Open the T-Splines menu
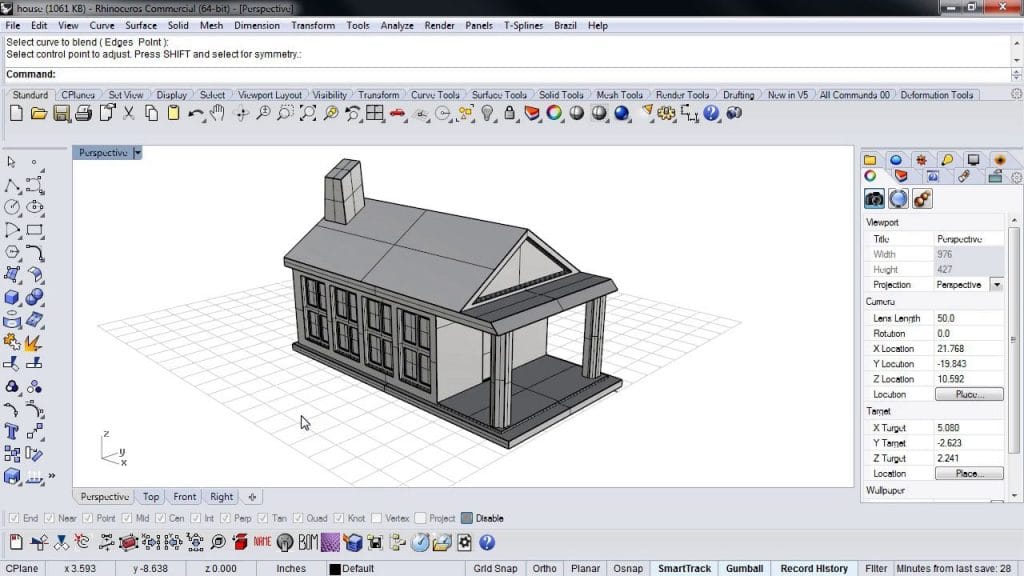The image size is (1024, 576). pyautogui.click(x=525, y=25)
